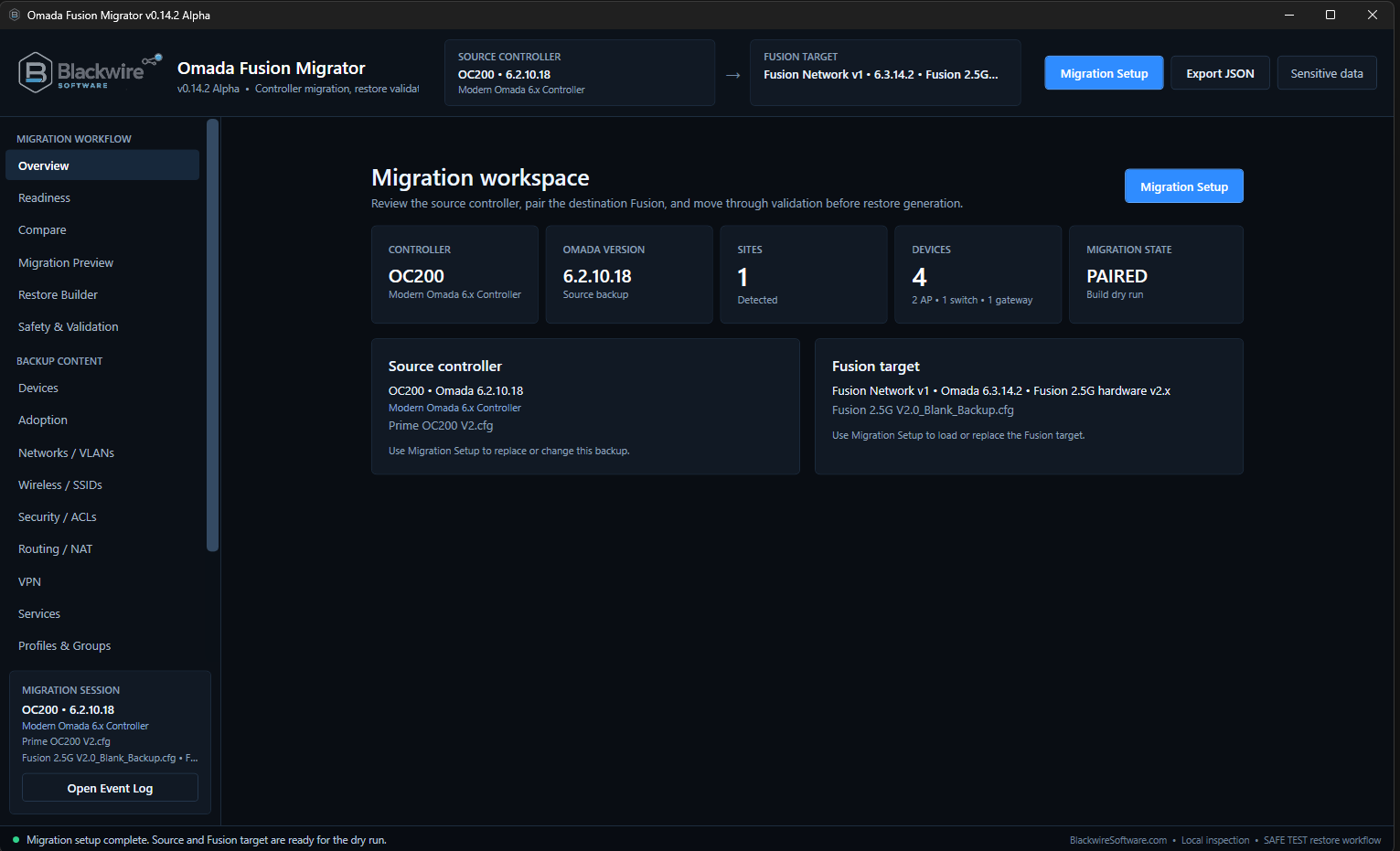Click "Fusion 2.5G V2.0_Blank_Backup.cfg" in Fusion target panel
1400x851 pixels.
tap(923, 410)
